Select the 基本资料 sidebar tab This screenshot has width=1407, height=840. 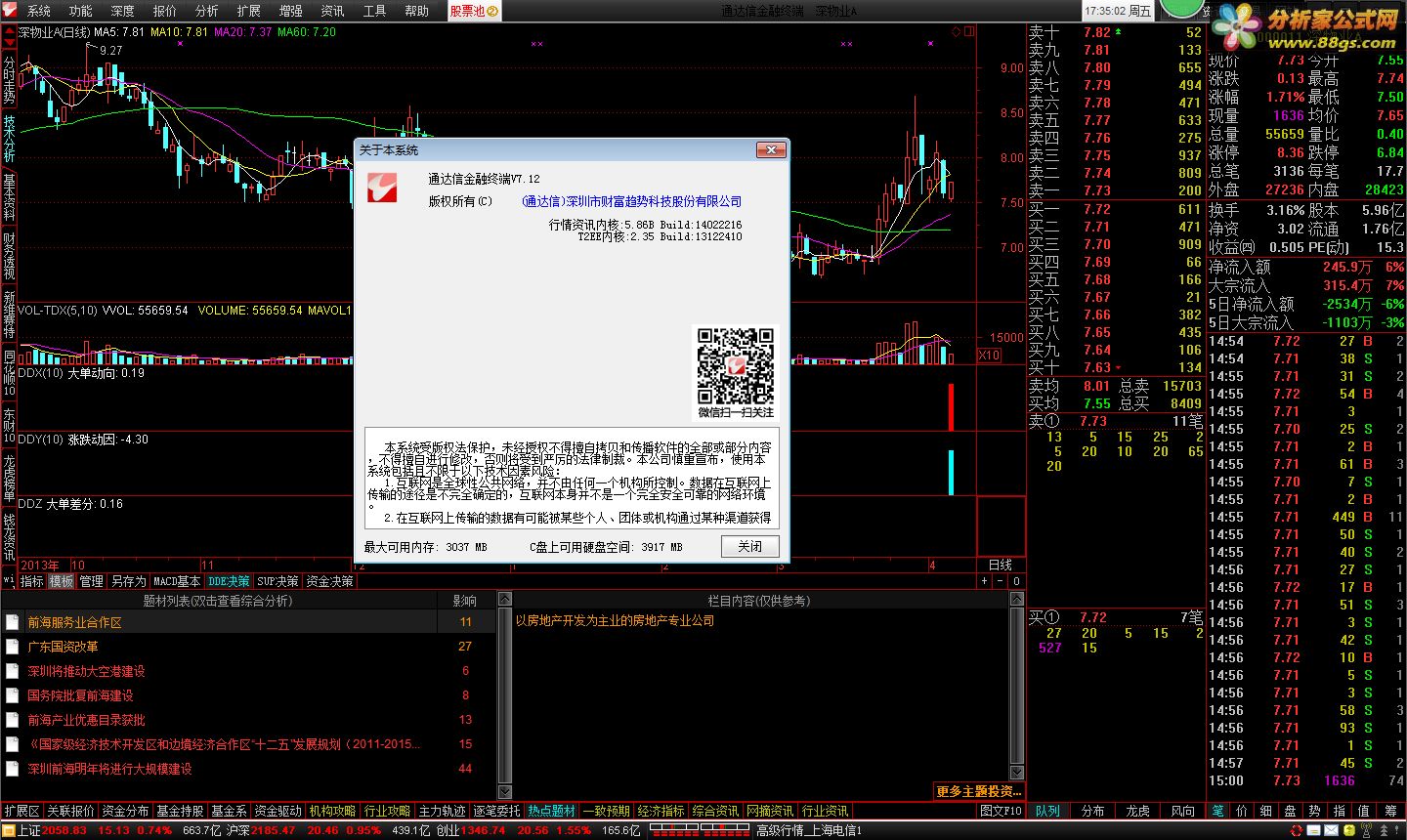click(x=9, y=196)
